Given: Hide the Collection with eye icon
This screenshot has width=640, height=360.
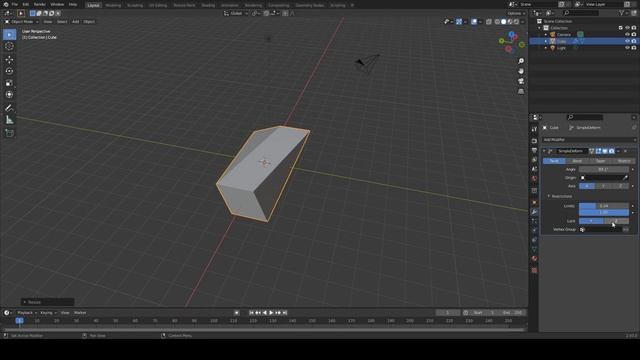Looking at the screenshot, I should click(627, 28).
